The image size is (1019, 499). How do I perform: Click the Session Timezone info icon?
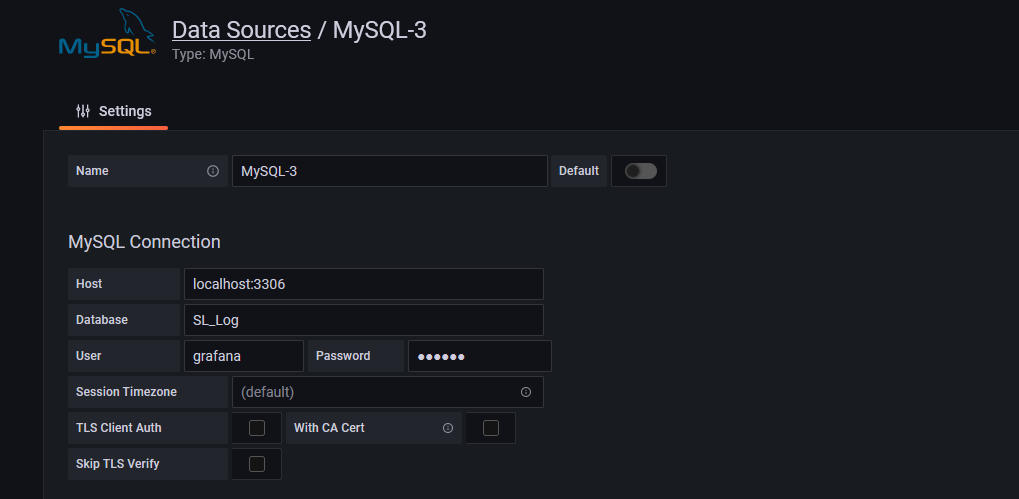(x=526, y=392)
